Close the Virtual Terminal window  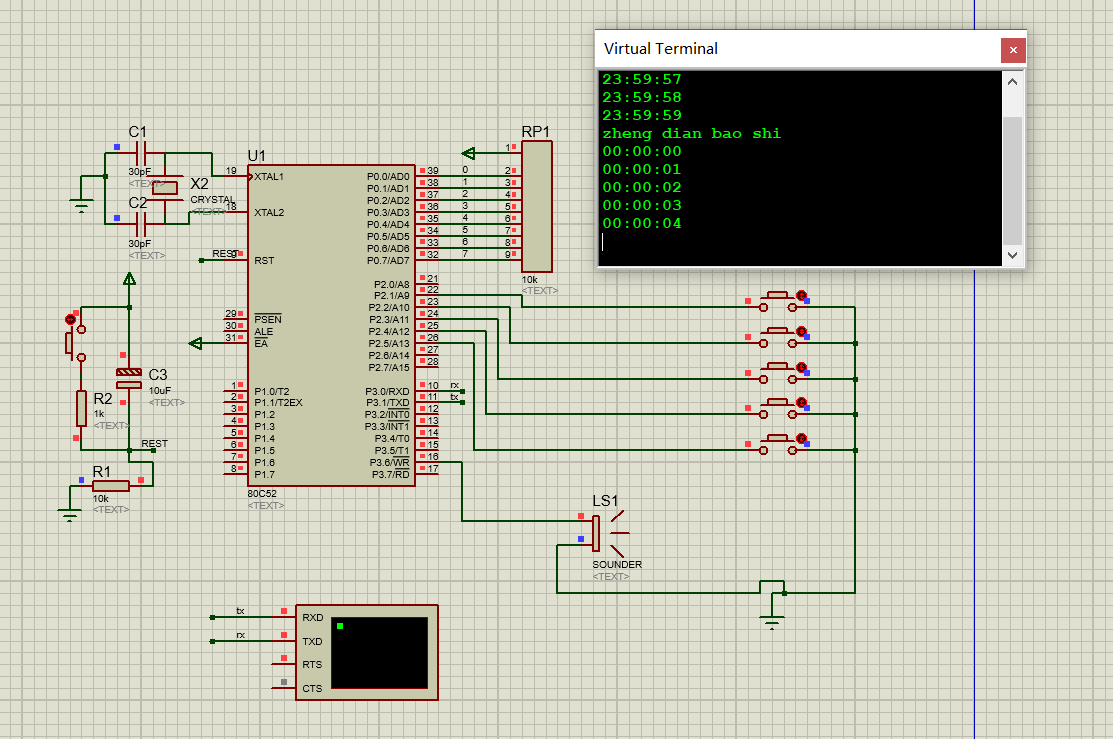point(1013,50)
